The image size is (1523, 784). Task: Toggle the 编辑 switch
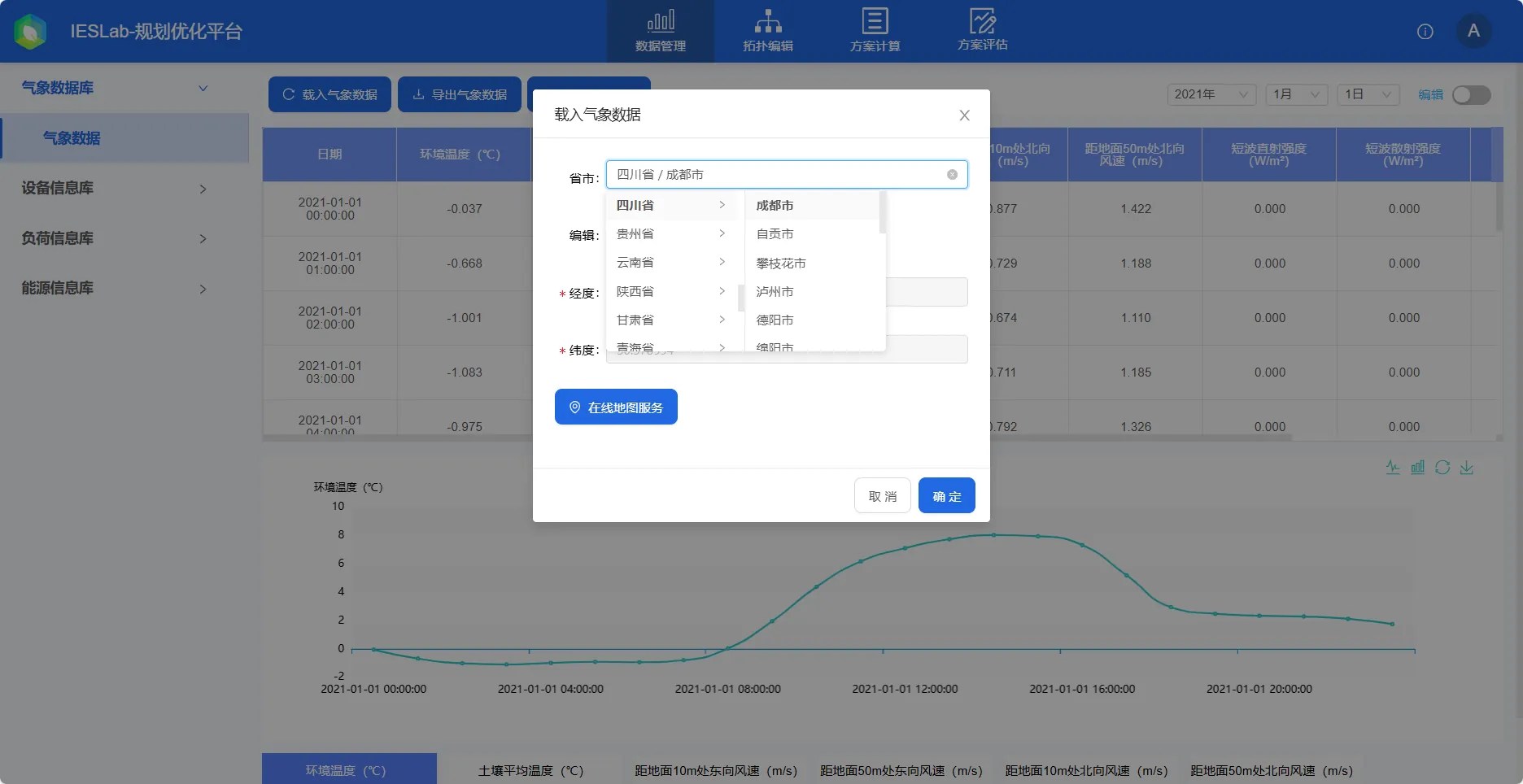[x=1472, y=95]
